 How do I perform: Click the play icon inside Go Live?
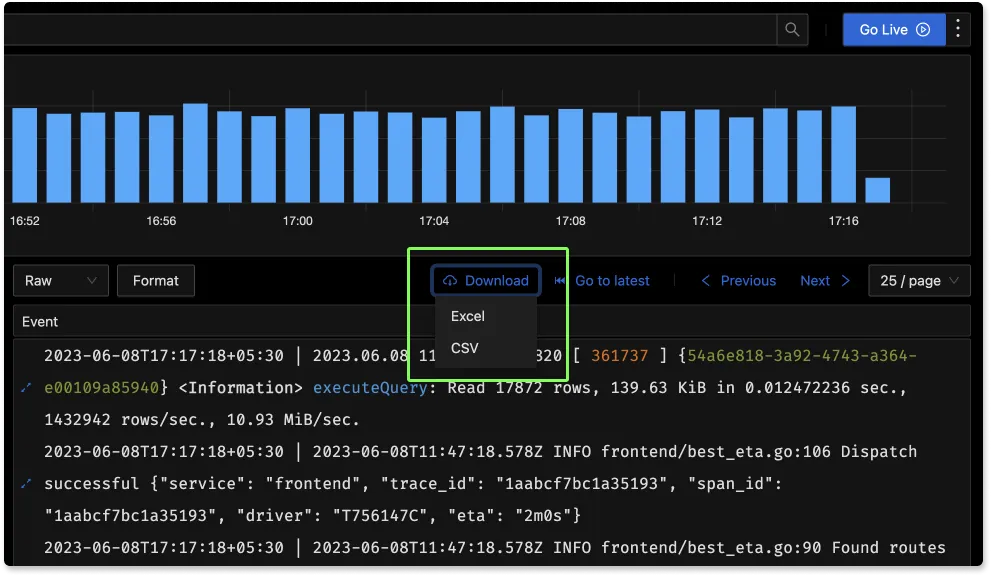[x=923, y=30]
